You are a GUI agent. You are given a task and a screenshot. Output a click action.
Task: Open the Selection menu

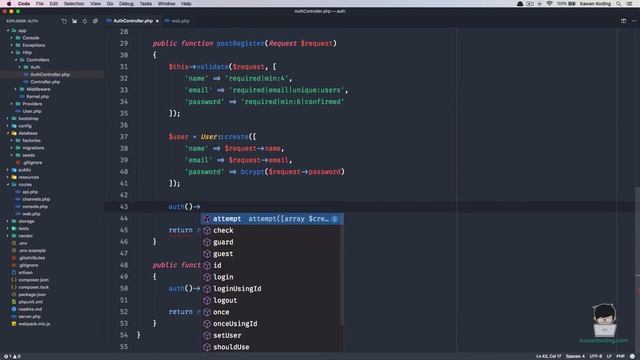click(x=74, y=4)
